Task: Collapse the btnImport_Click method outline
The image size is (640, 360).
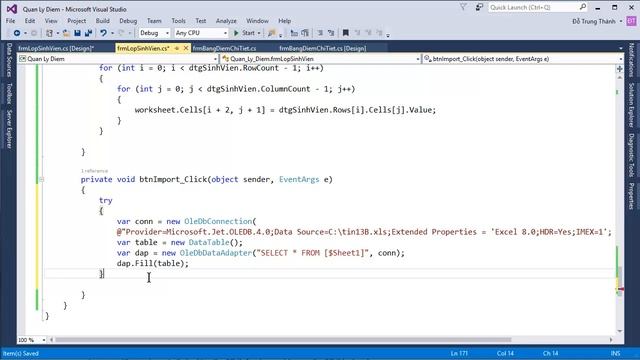Action: (x=41, y=180)
